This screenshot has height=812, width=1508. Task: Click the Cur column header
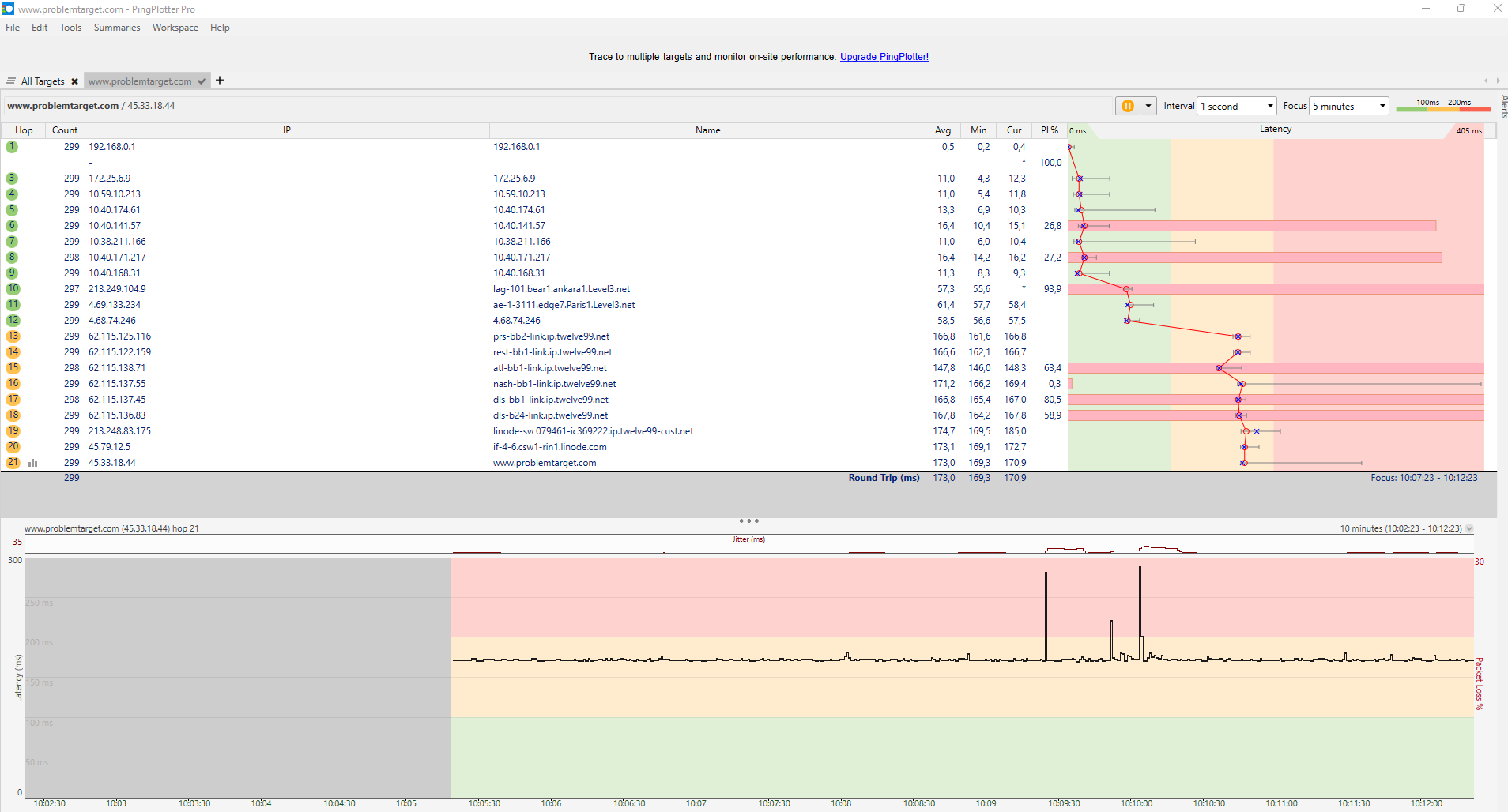click(x=1014, y=130)
